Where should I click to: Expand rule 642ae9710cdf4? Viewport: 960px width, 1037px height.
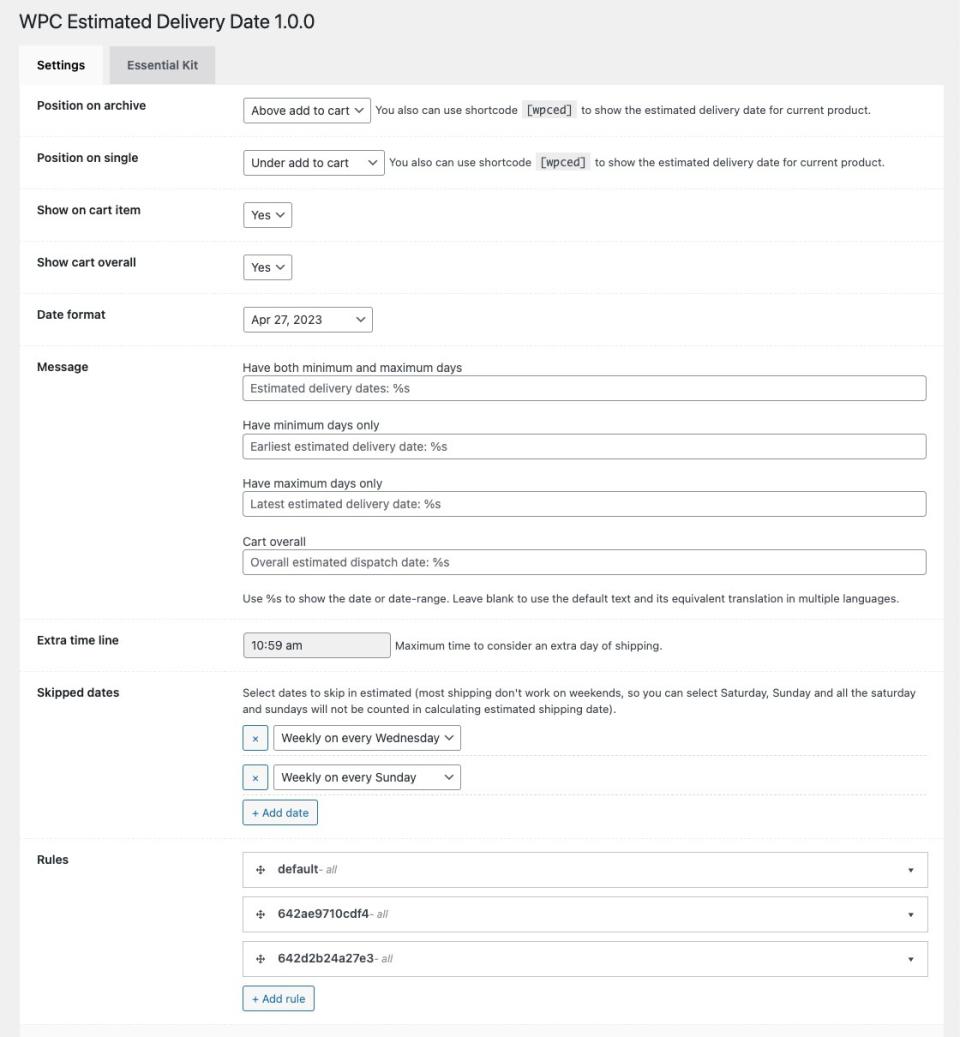911,913
